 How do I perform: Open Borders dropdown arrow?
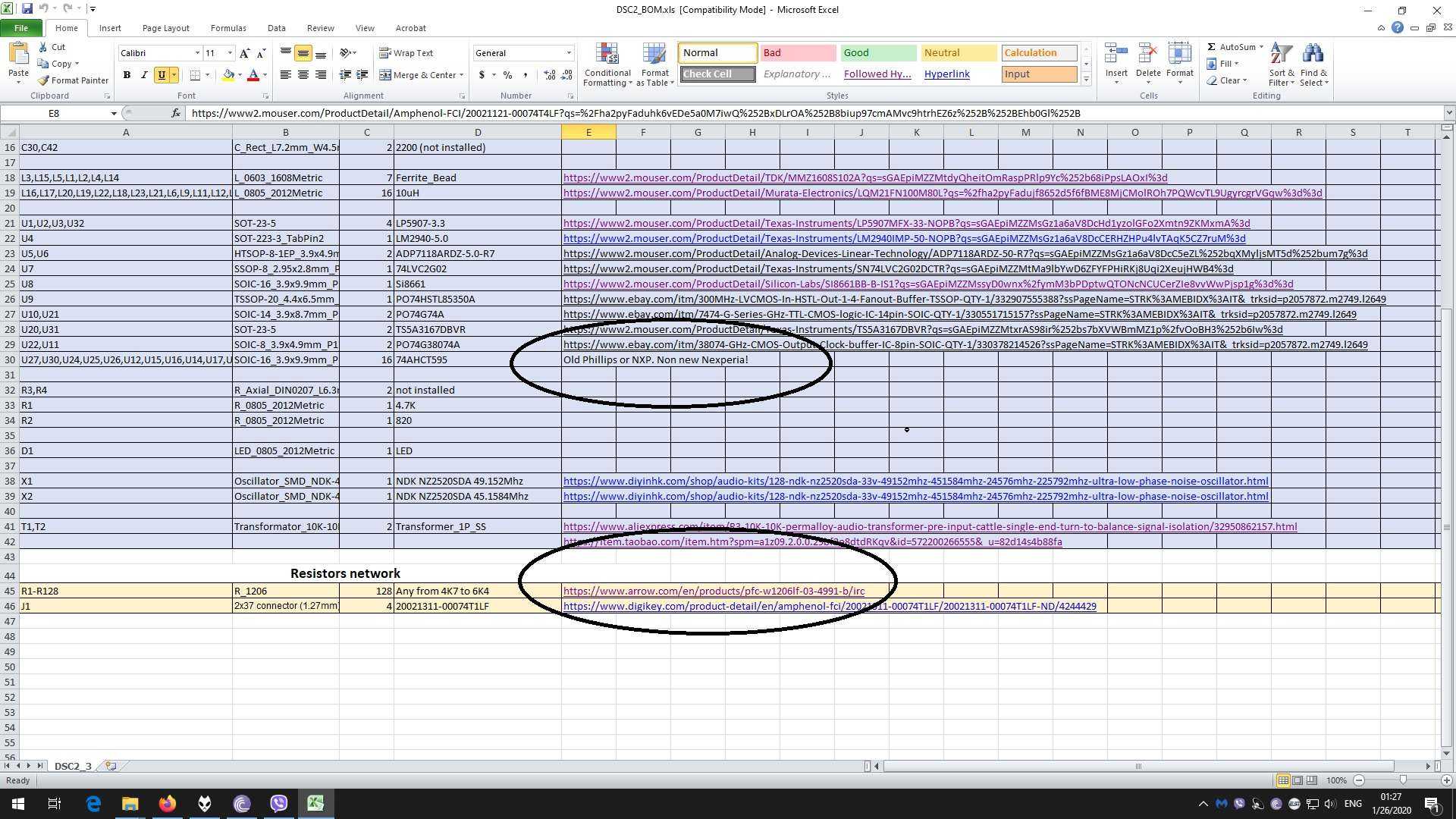pyautogui.click(x=207, y=75)
